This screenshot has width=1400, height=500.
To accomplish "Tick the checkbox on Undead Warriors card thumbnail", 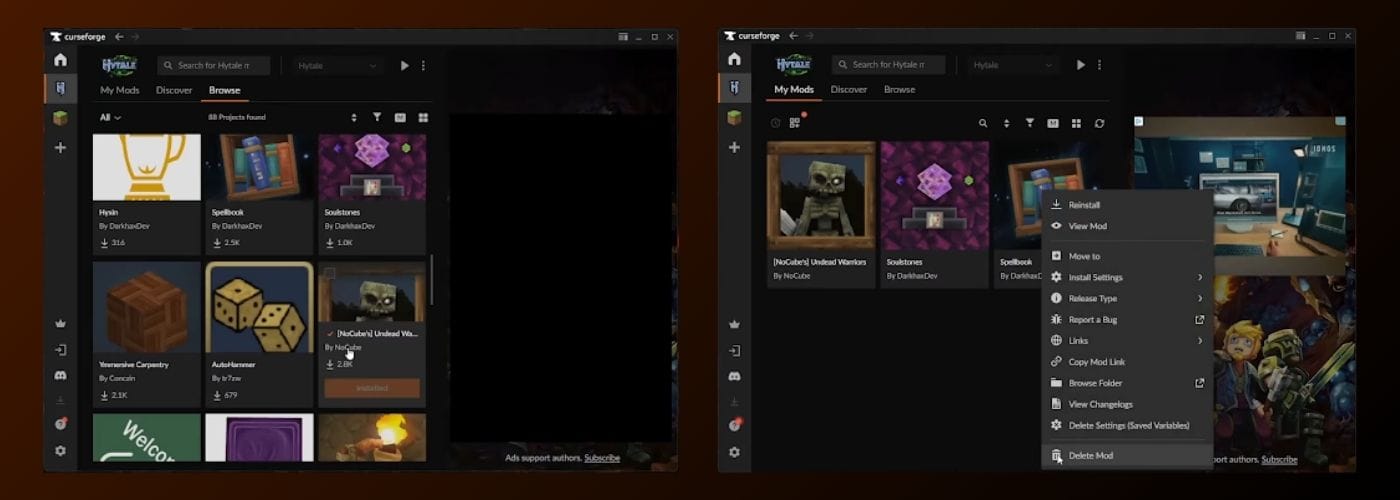I will click(x=329, y=273).
